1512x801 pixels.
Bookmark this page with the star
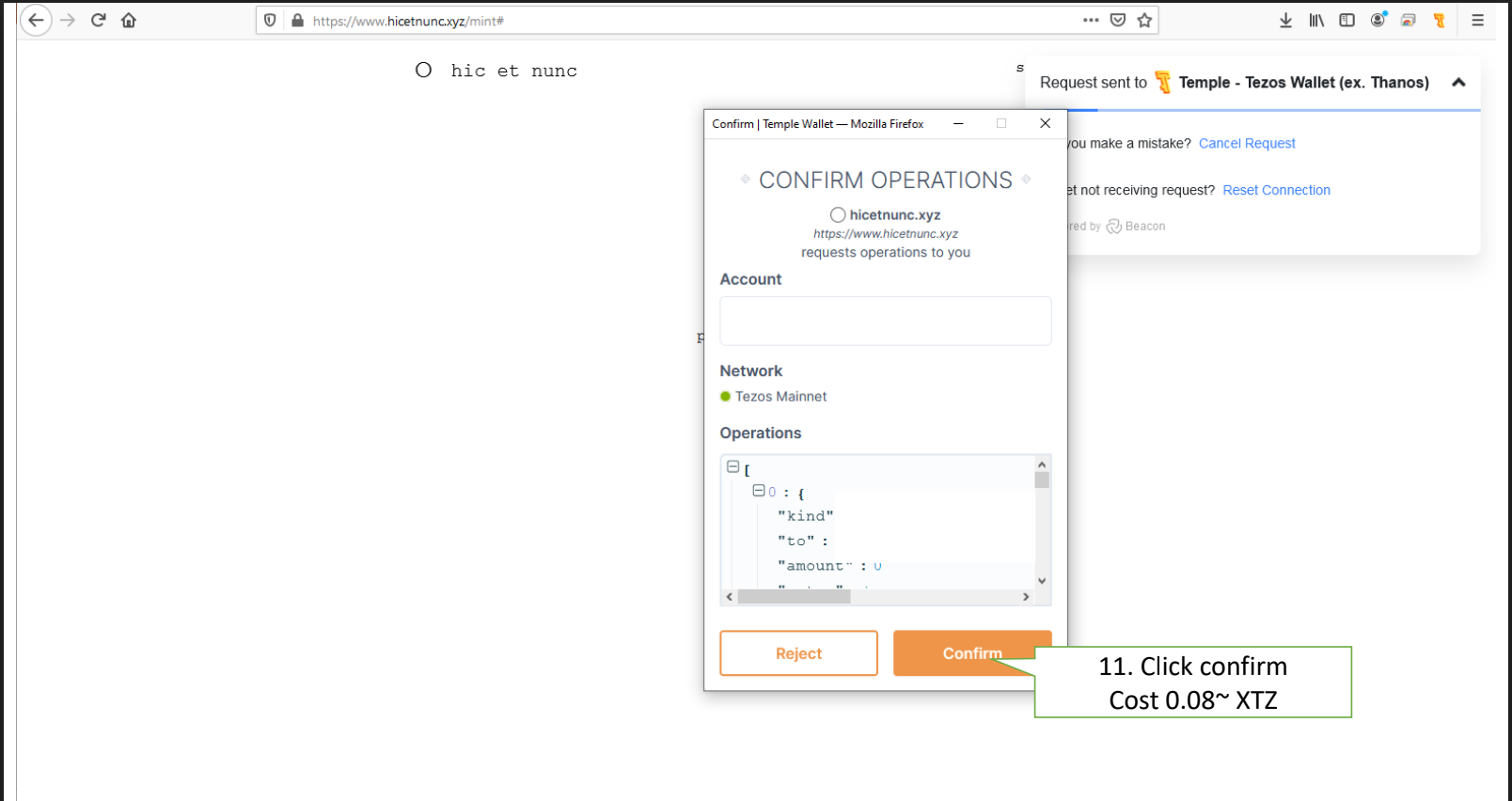(1144, 20)
